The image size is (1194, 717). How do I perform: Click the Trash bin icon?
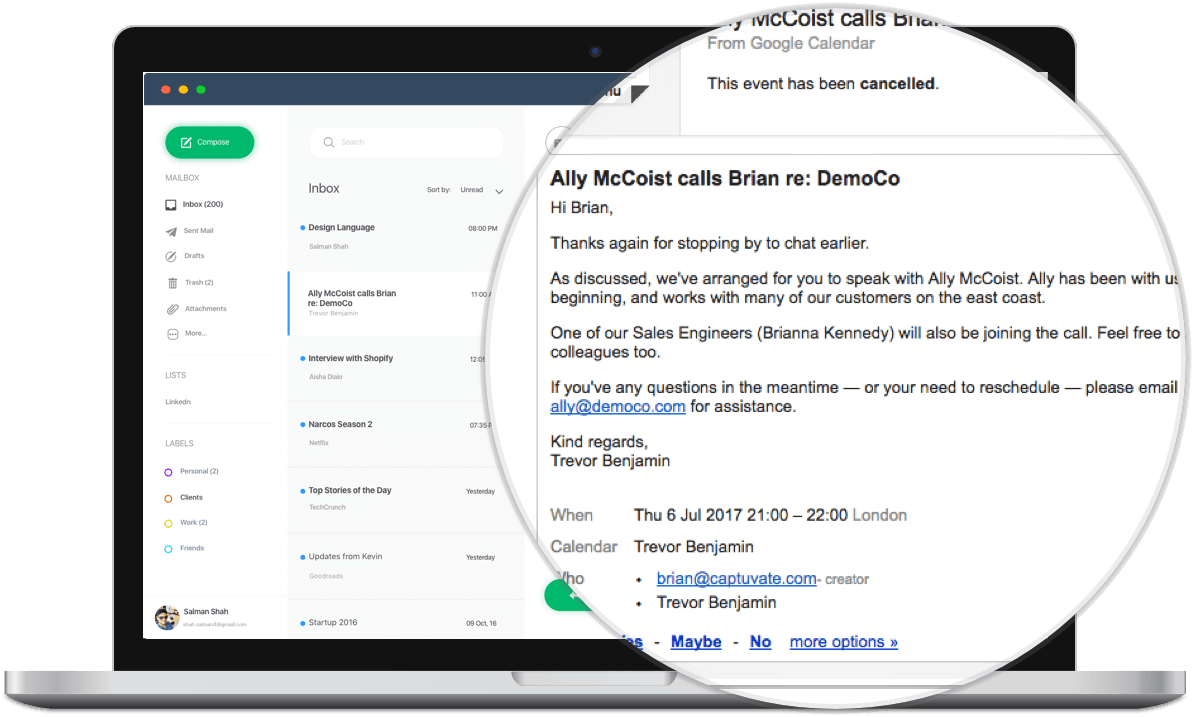pos(172,282)
